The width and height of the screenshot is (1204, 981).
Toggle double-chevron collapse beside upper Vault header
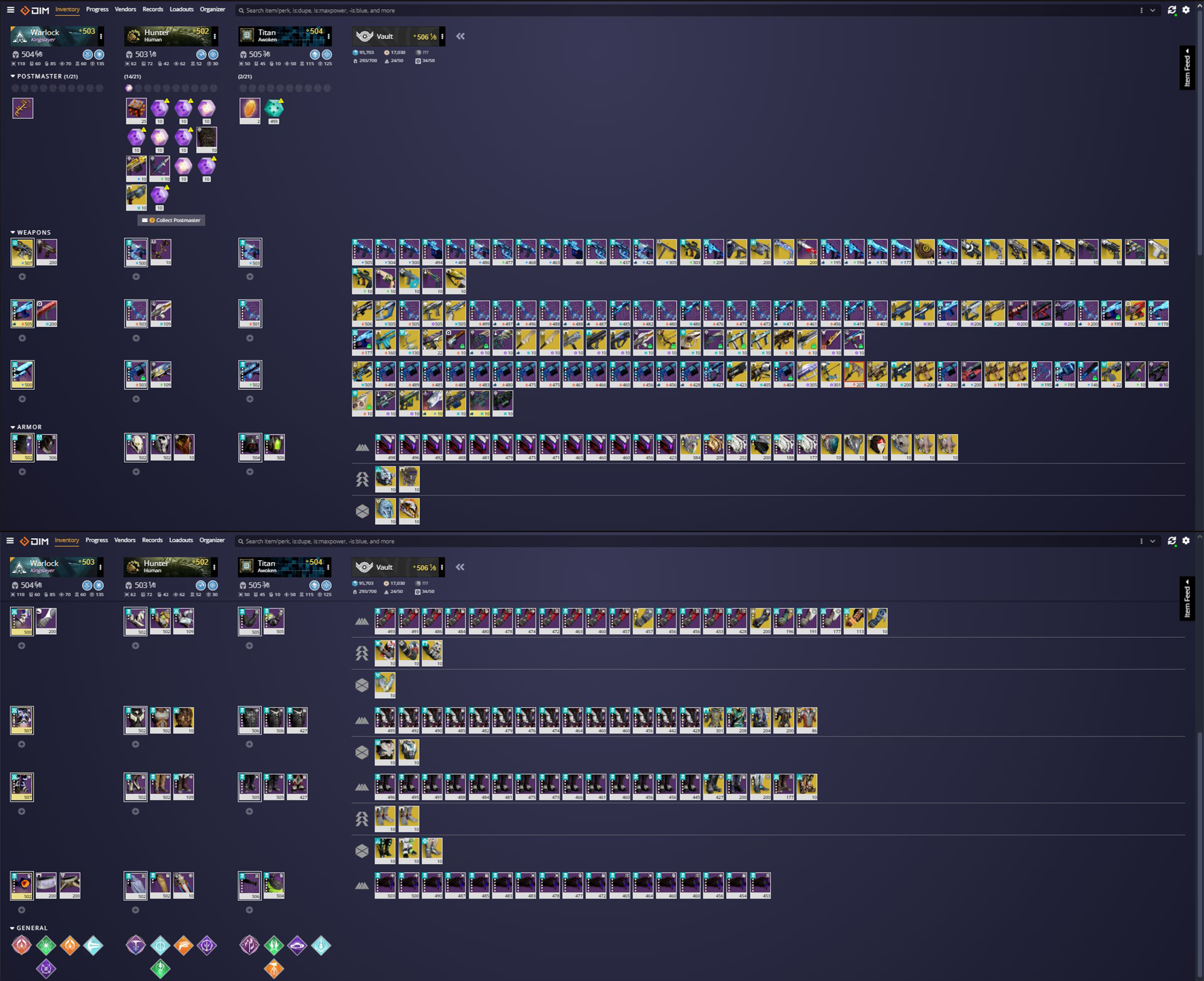(x=461, y=36)
